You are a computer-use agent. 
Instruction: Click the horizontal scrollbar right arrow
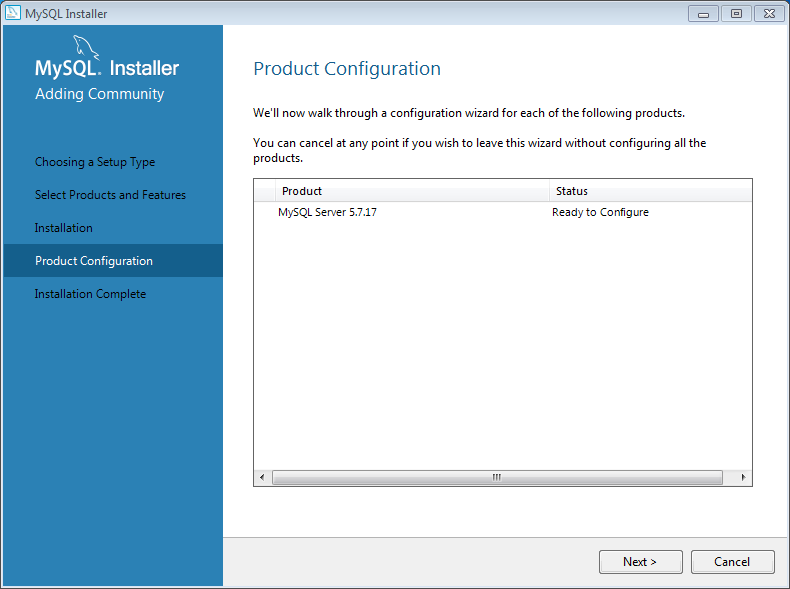[744, 477]
